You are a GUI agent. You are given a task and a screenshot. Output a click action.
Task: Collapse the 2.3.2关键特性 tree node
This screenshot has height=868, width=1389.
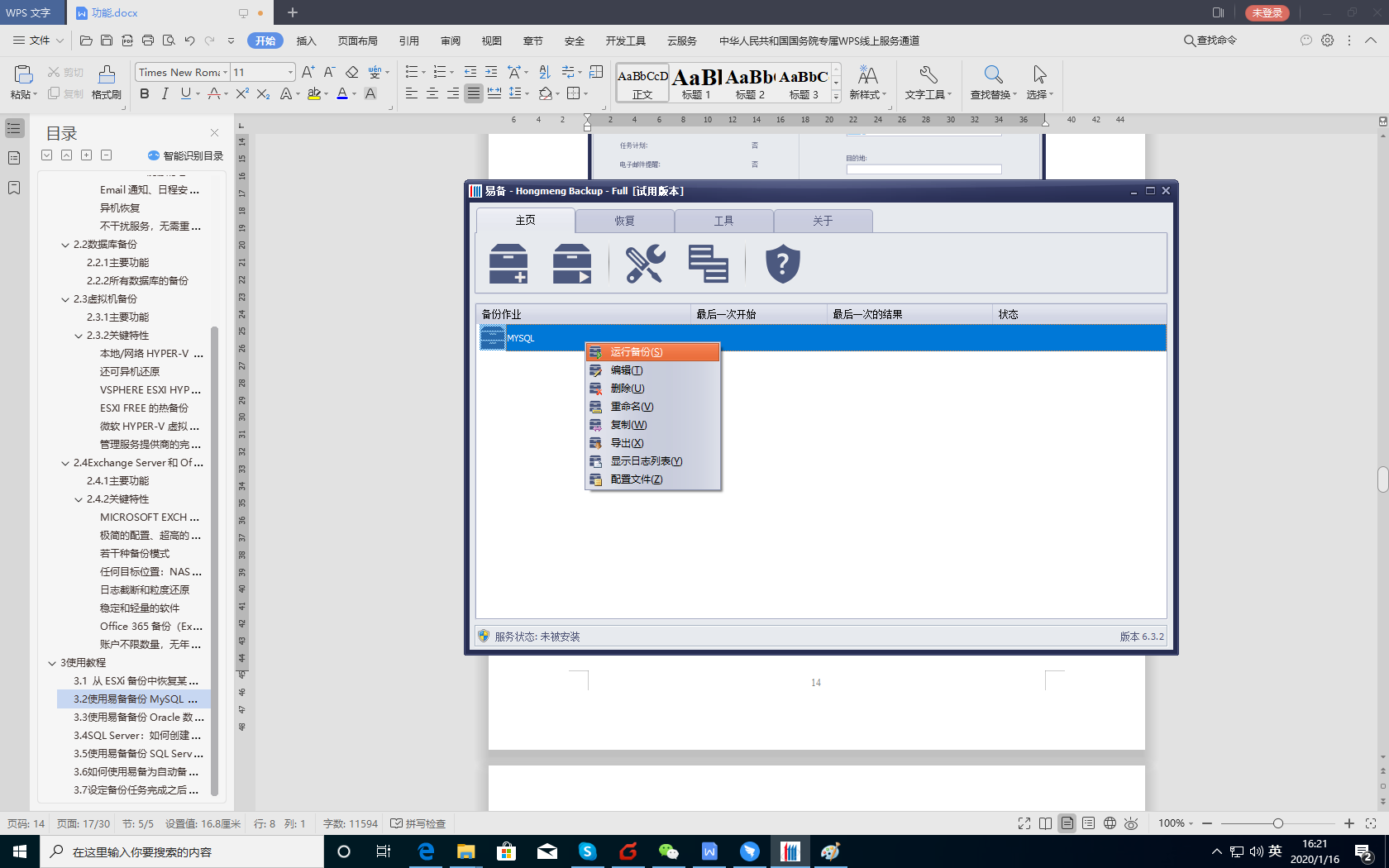pos(79,336)
